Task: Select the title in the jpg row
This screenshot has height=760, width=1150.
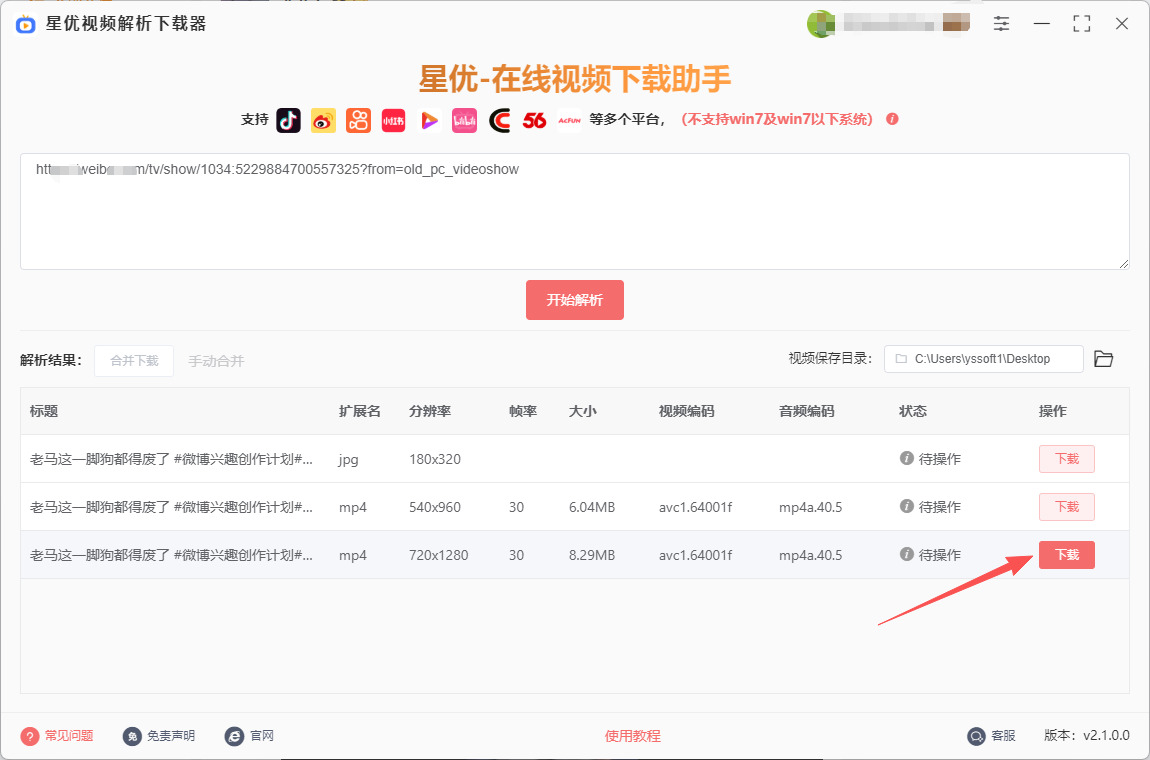Action: [172, 459]
